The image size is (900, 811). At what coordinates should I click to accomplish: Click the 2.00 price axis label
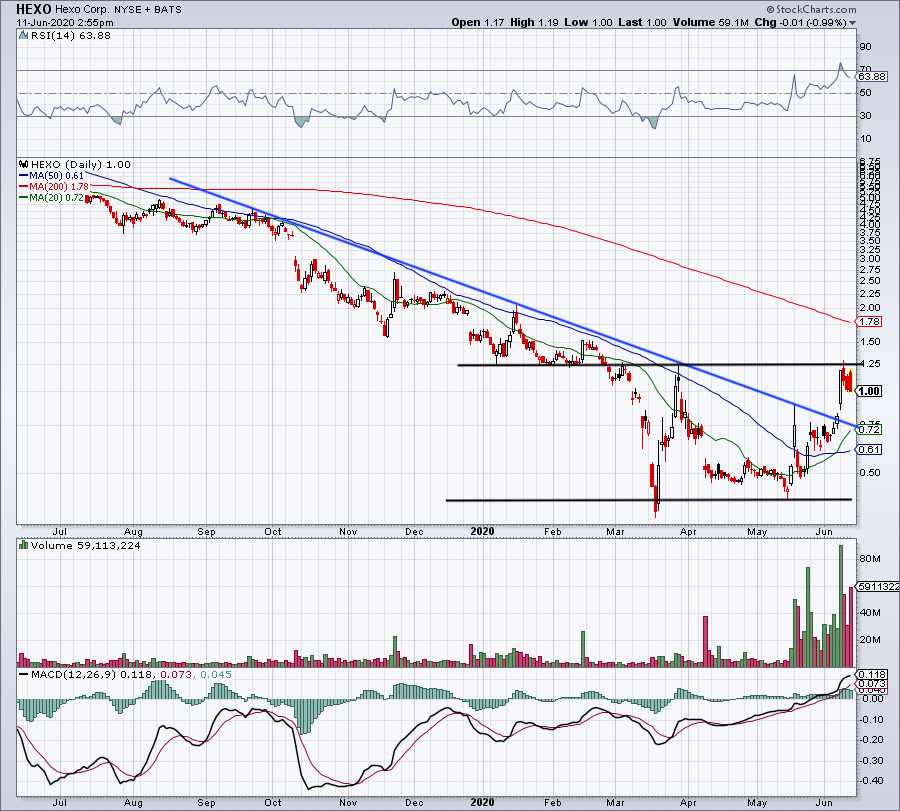[x=870, y=308]
